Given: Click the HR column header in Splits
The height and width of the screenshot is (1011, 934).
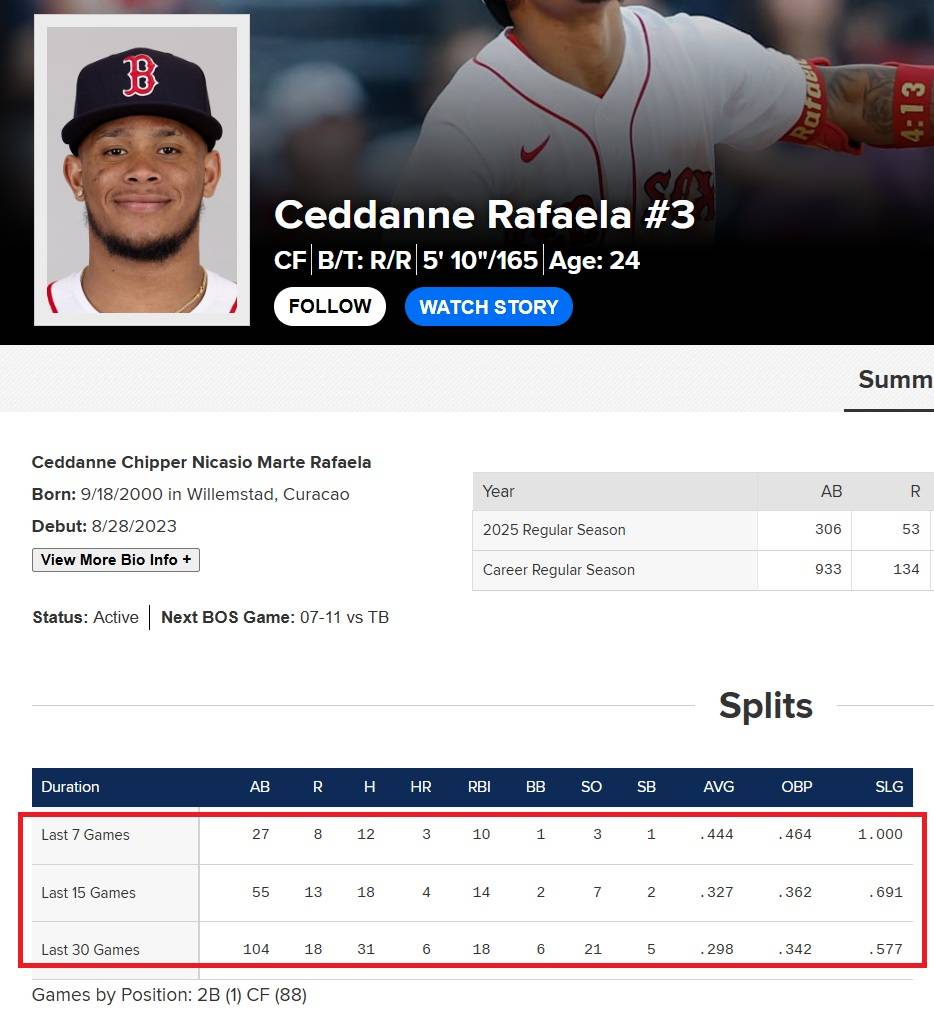Looking at the screenshot, I should pyautogui.click(x=421, y=787).
